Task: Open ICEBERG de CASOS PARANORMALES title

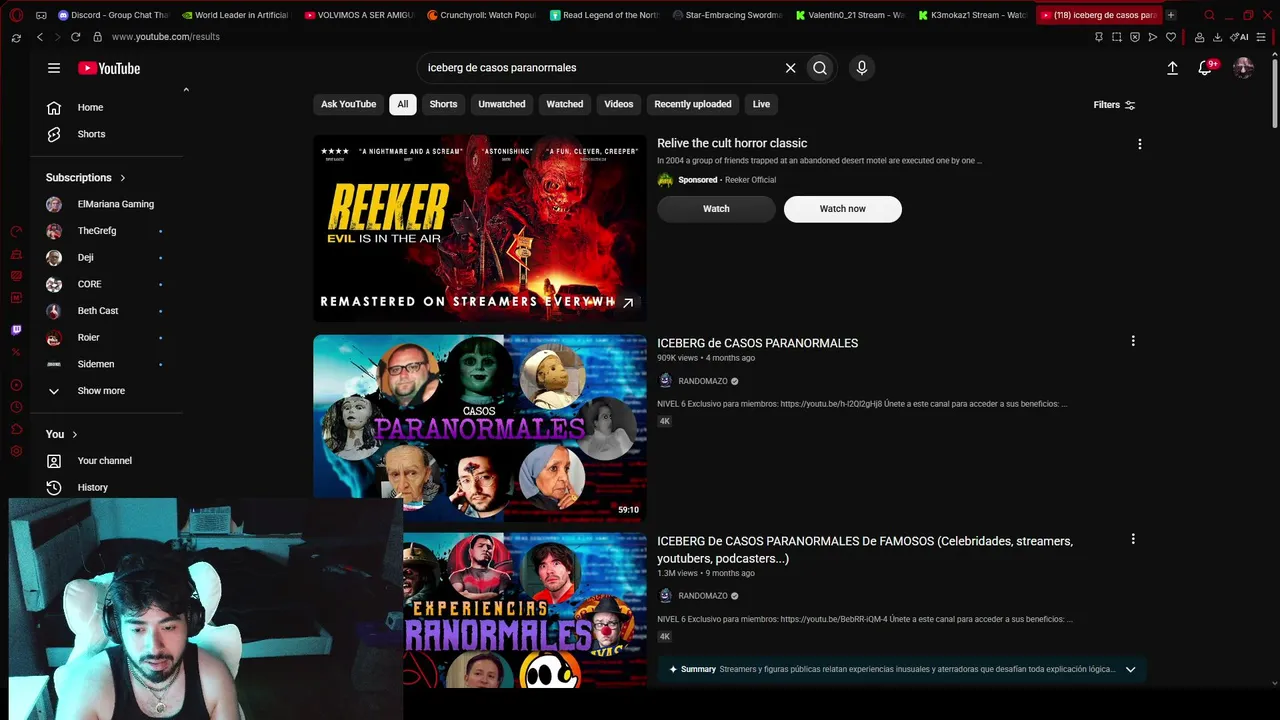Action: [x=757, y=343]
